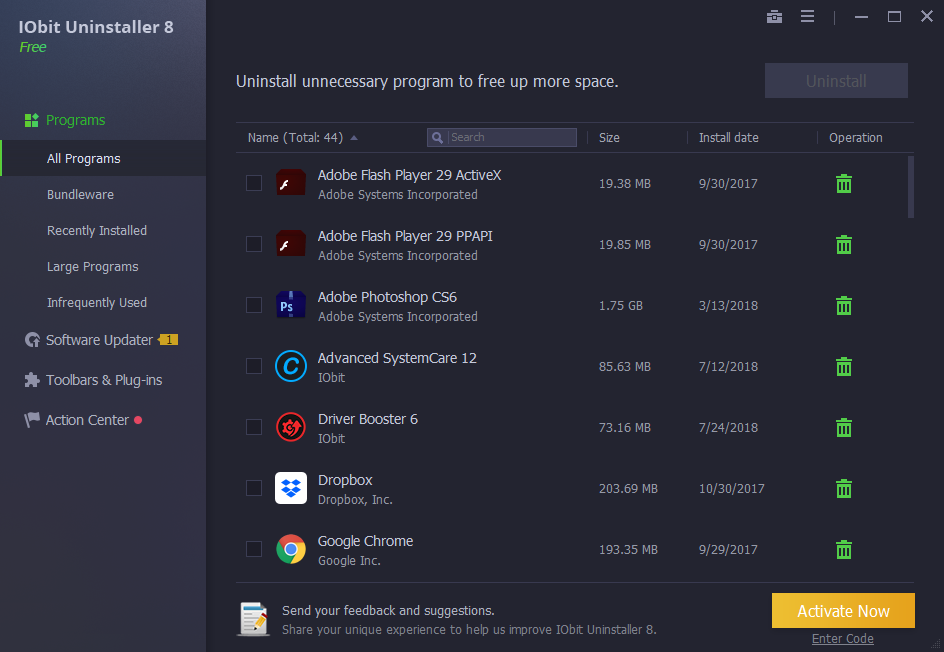Click the feedback notepad icon
The width and height of the screenshot is (944, 652).
(253, 618)
